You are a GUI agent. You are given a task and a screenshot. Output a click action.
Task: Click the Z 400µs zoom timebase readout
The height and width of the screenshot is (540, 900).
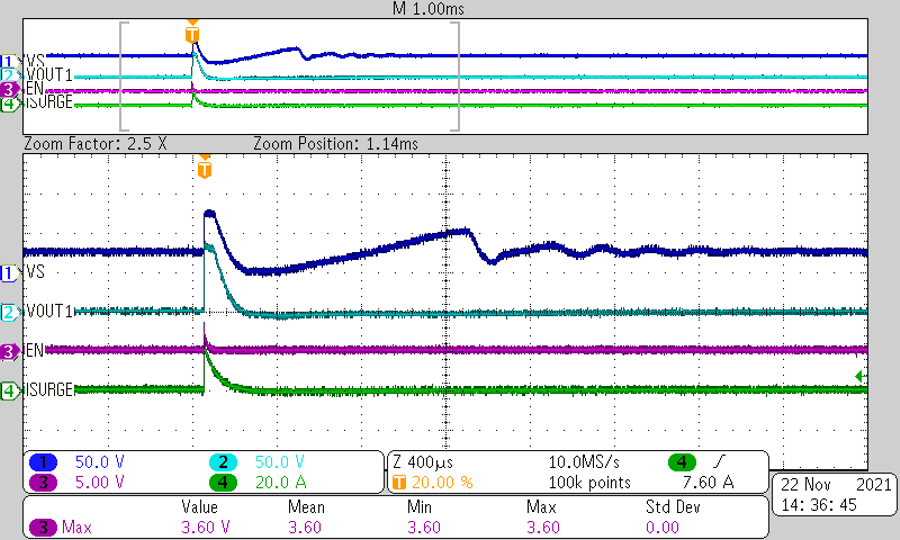[x=423, y=462]
